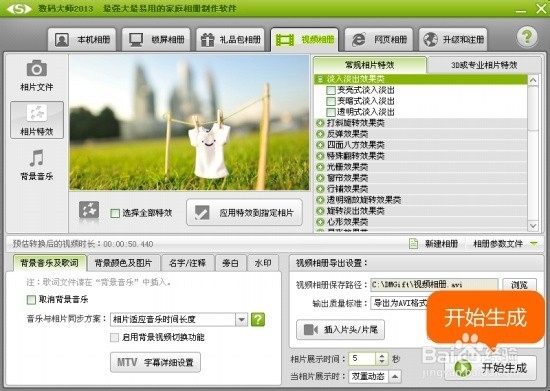Open the 相片文件 camera panel
The height and width of the screenshot is (391, 550).
(x=36, y=76)
